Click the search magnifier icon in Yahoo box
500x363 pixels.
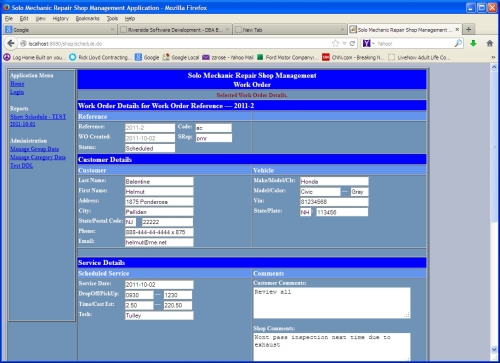coord(458,43)
